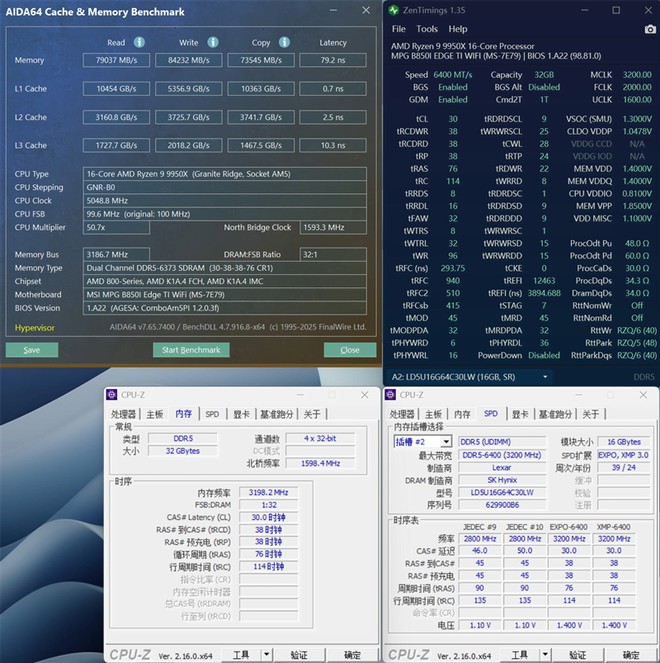This screenshot has height=663, width=660.
Task: Open the Tools menu in ZenTimings
Action: pos(427,29)
